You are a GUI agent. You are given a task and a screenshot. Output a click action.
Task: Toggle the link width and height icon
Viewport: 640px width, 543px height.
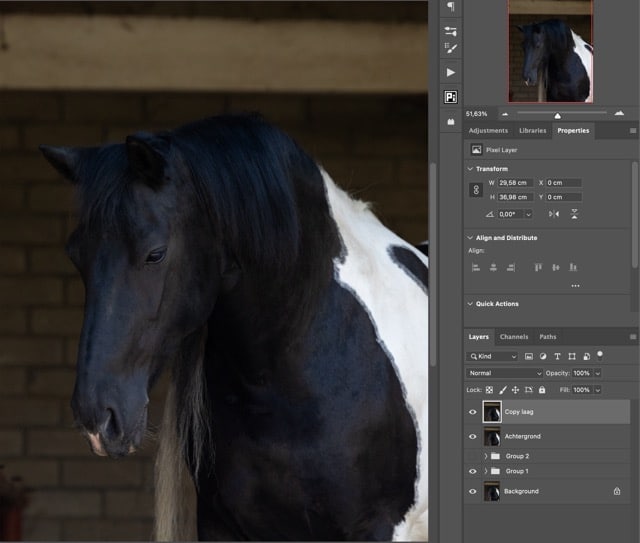476,190
